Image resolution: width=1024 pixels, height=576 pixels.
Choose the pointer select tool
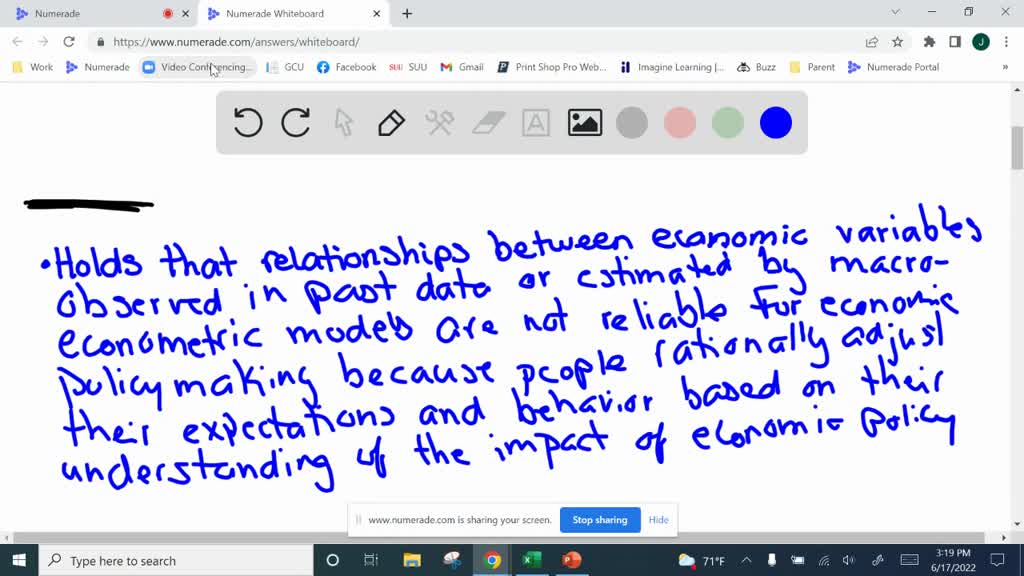pos(344,123)
